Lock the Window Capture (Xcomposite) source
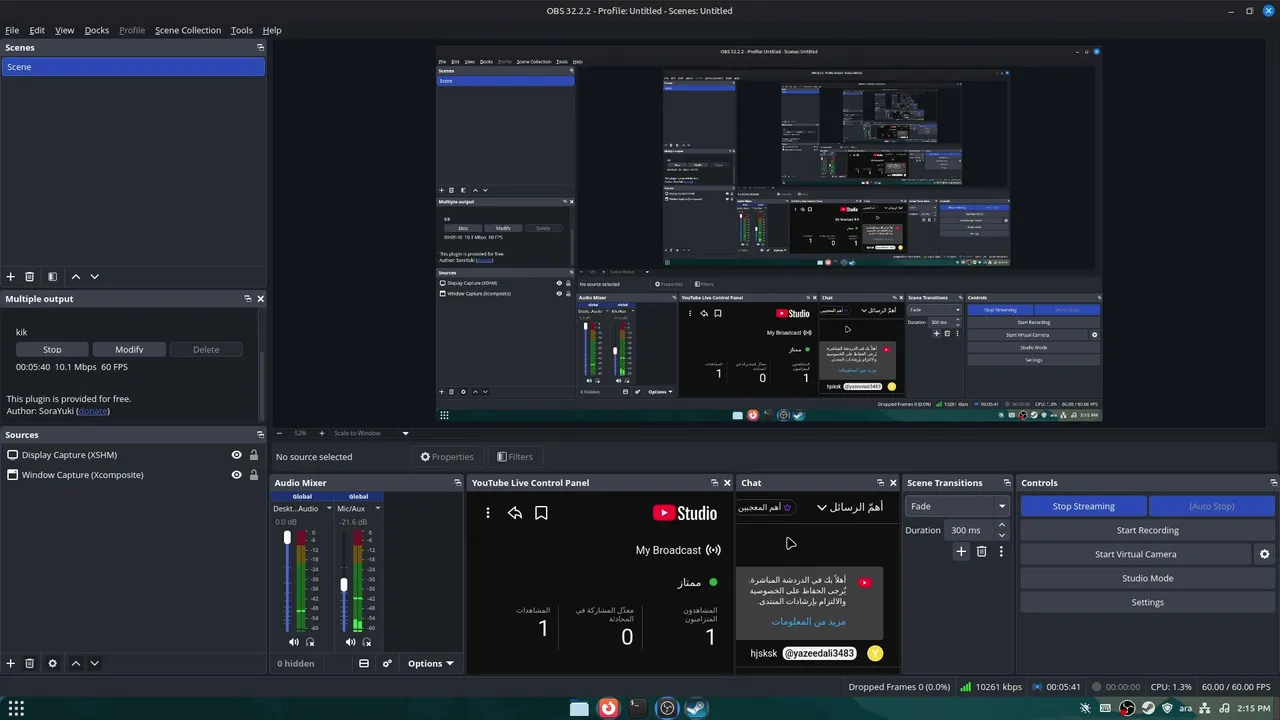Image resolution: width=1280 pixels, height=720 pixels. (x=254, y=475)
